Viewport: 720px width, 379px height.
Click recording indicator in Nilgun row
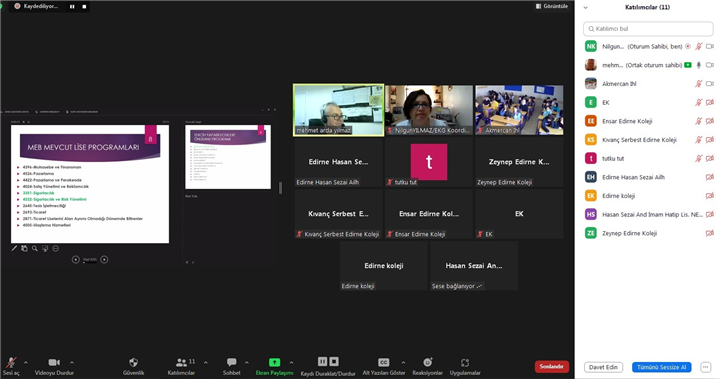(688, 46)
